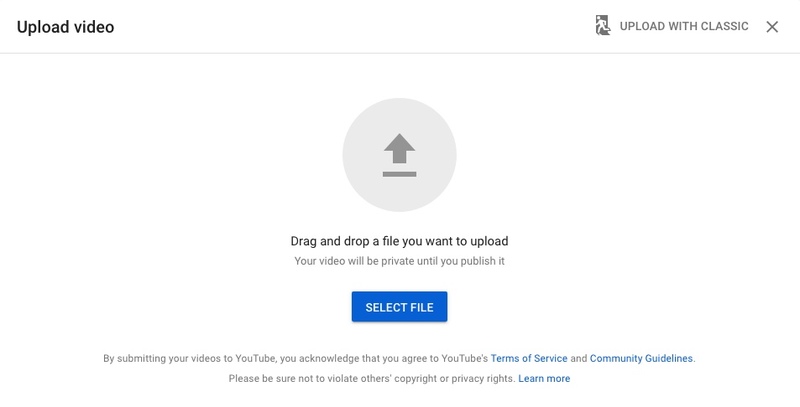Screen dimensions: 800x407
Task: Click the horizontal bar beneath the upload arrow
Action: pos(399,172)
